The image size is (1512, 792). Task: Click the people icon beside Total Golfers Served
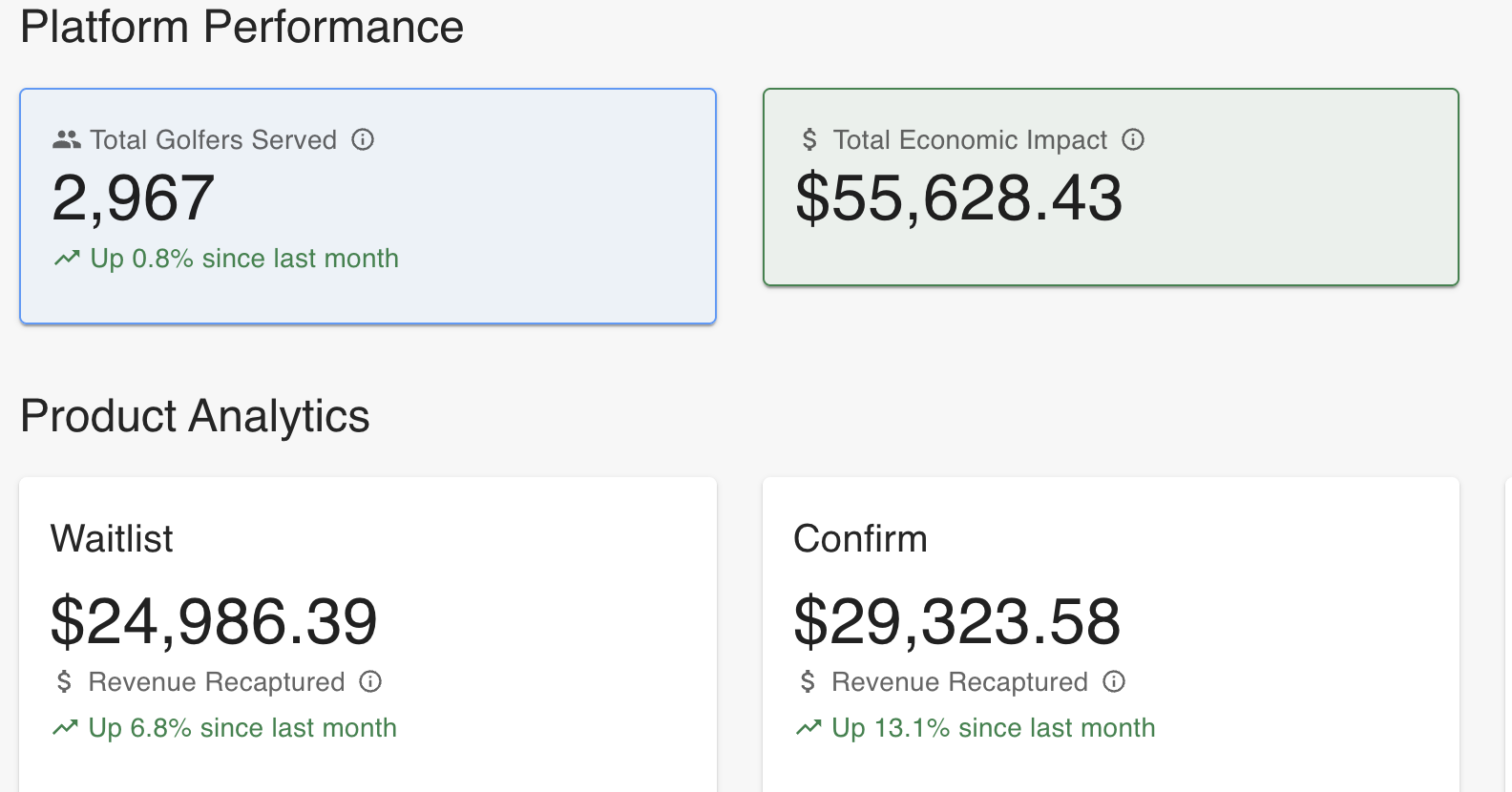(x=66, y=140)
